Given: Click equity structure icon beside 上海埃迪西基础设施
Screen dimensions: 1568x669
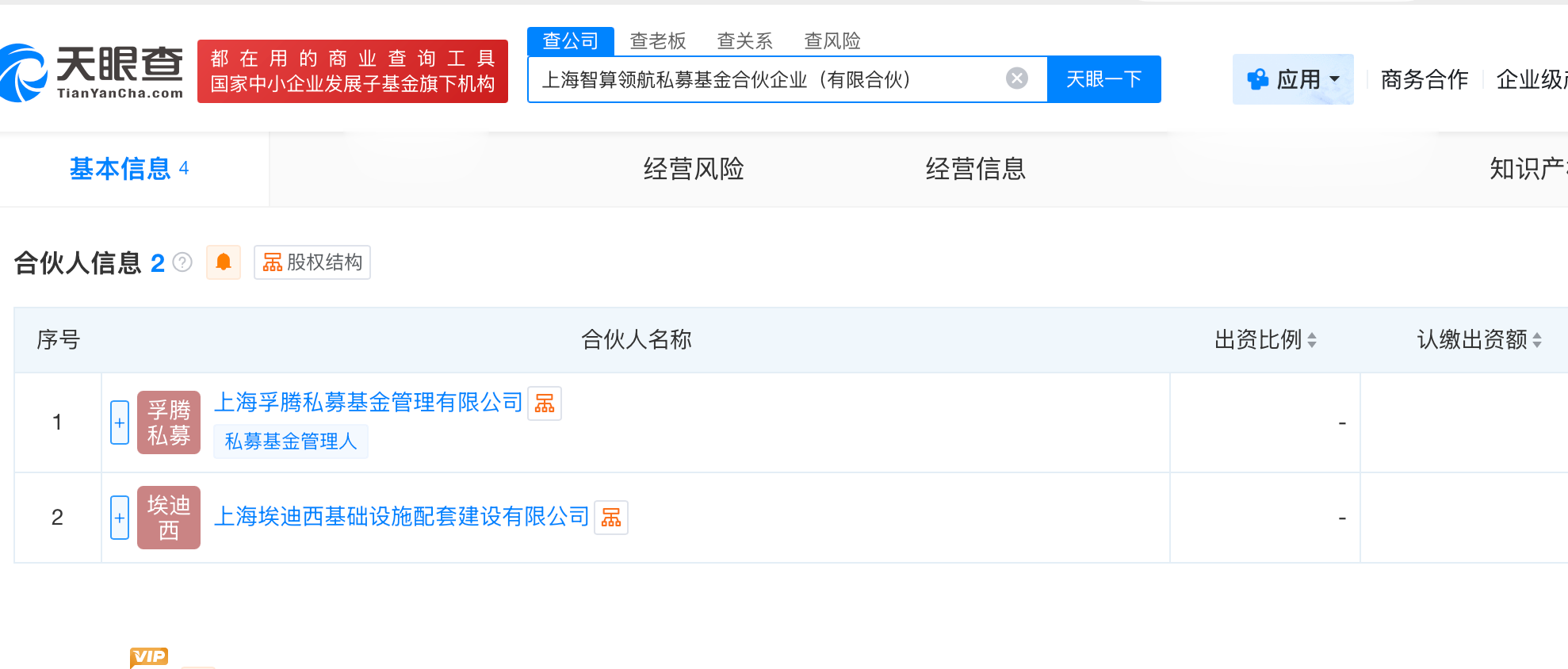Looking at the screenshot, I should point(611,518).
